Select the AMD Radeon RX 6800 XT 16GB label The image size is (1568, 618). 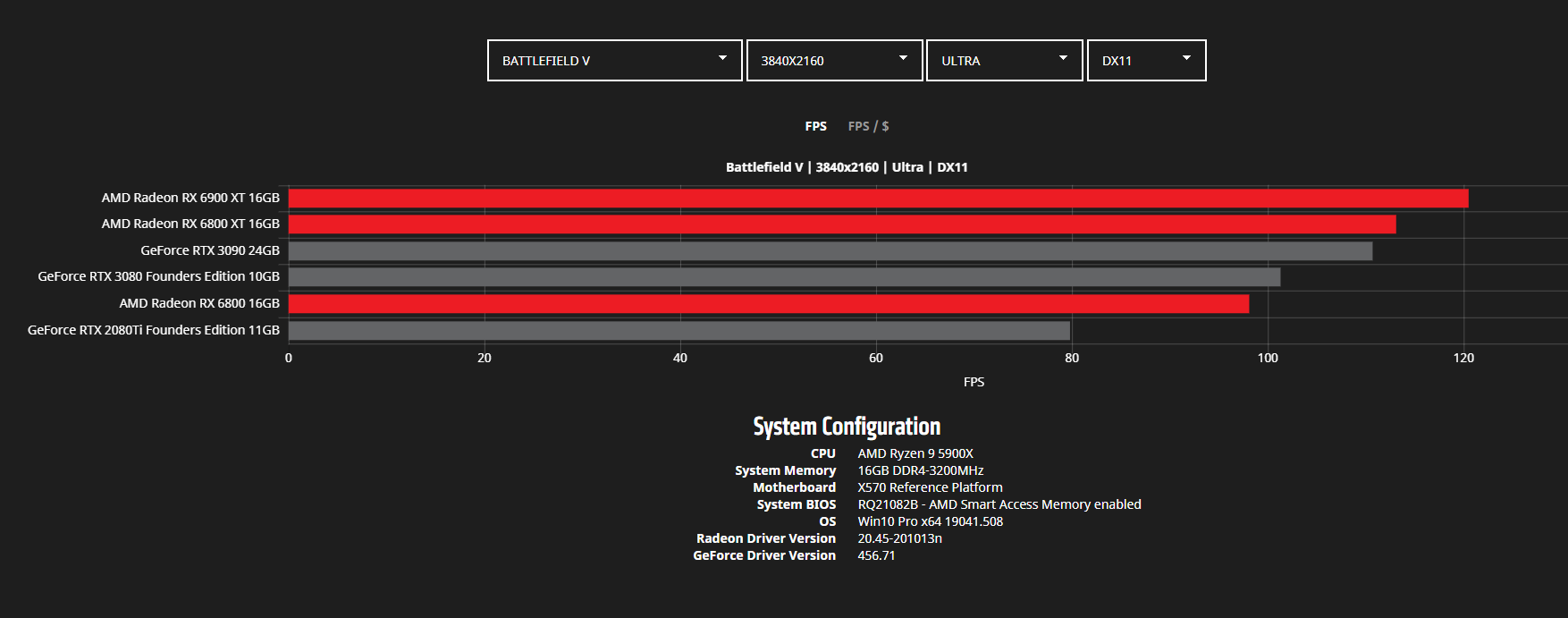tap(190, 224)
